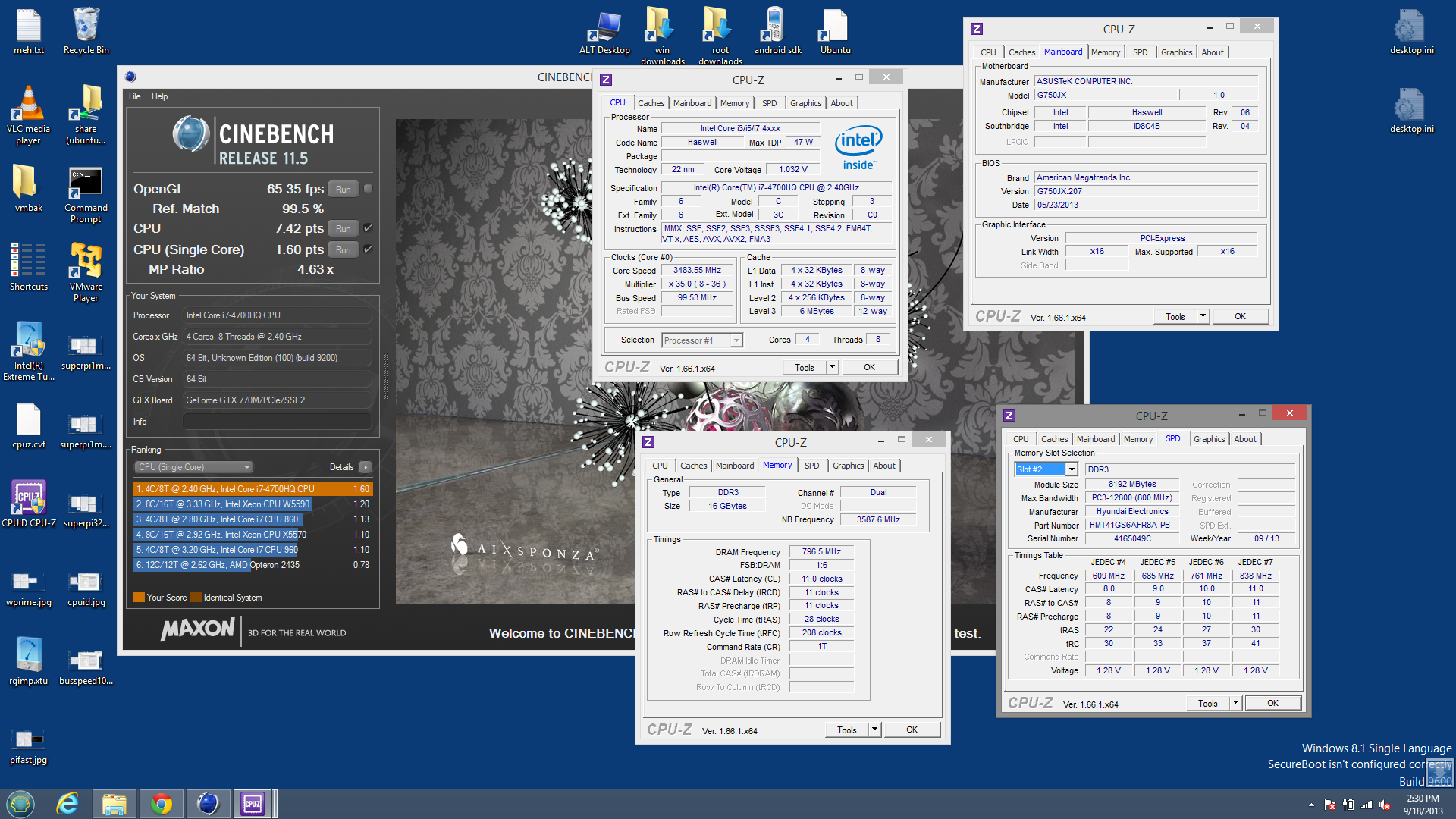Click the Cinebench Info input field

pyautogui.click(x=277, y=422)
